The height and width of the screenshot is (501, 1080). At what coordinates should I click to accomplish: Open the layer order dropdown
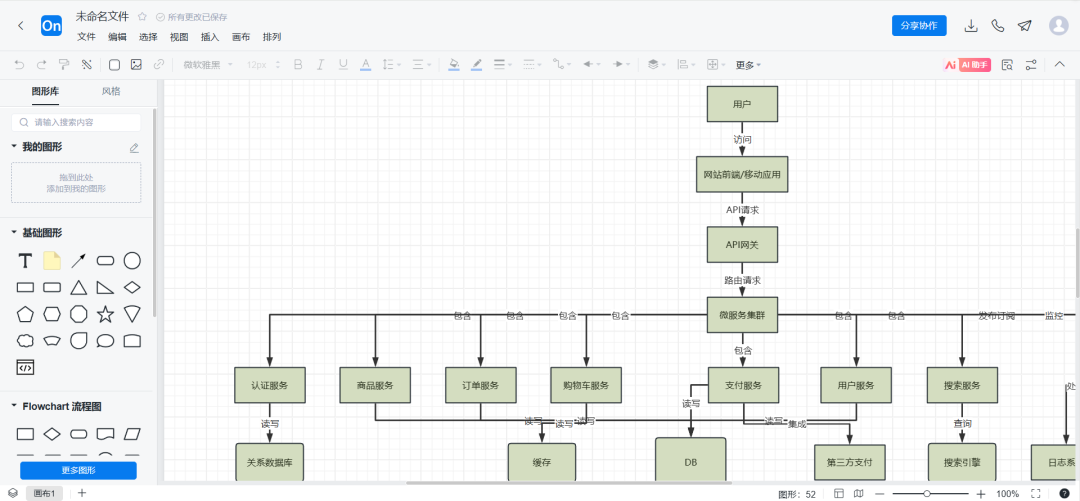tap(656, 65)
